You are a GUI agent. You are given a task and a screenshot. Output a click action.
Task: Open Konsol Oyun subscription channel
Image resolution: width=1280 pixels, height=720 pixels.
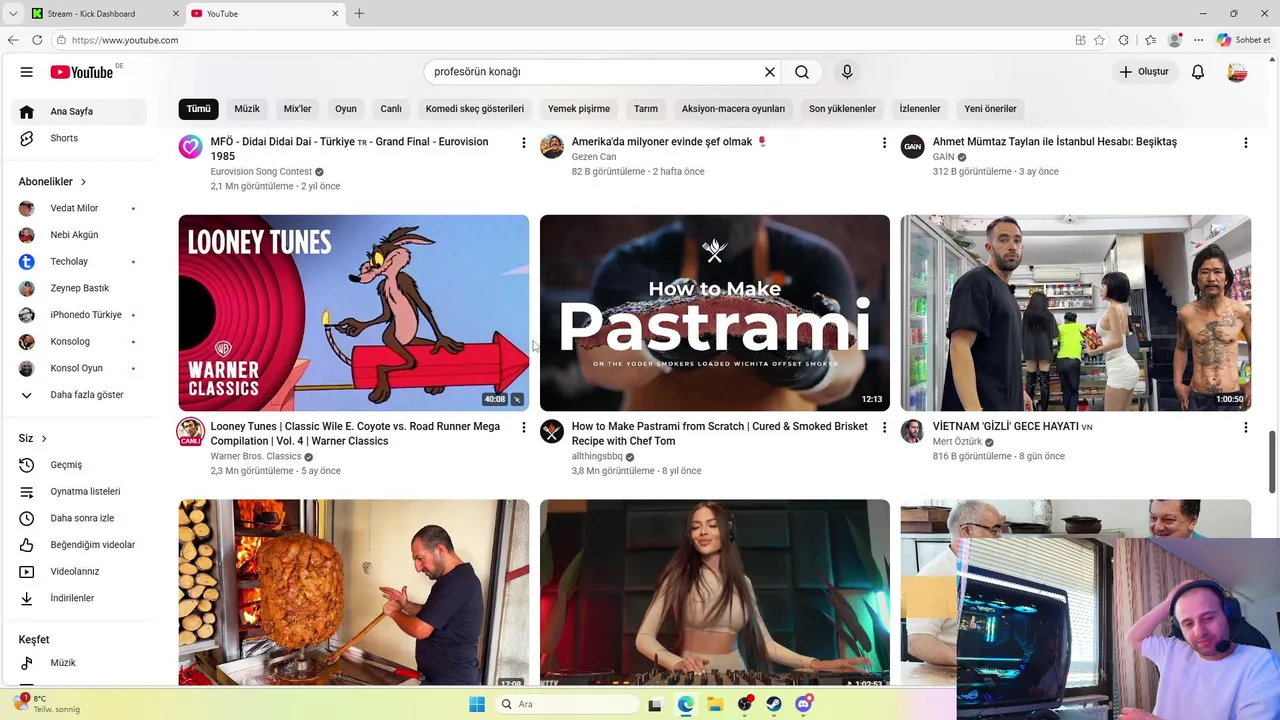pyautogui.click(x=79, y=368)
